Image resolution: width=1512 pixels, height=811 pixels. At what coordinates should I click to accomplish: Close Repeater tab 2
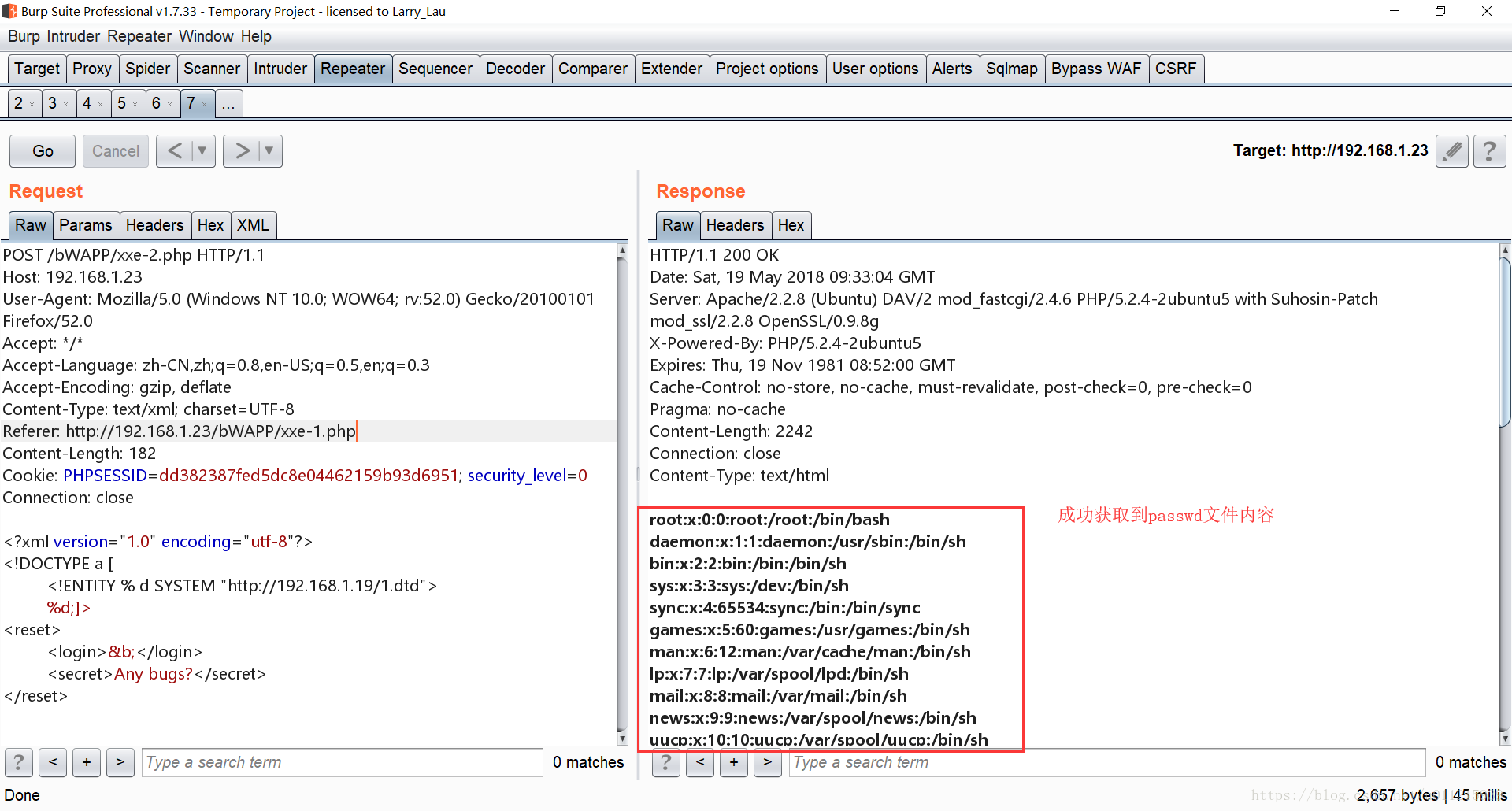coord(31,105)
